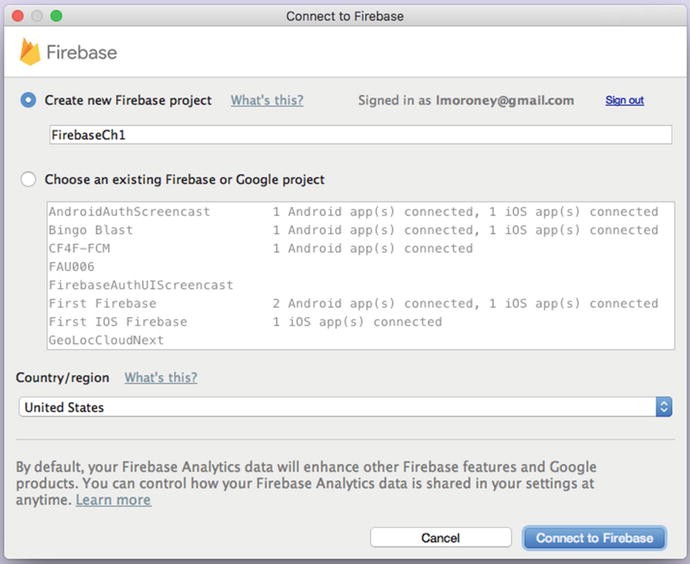Choose Bingo Blast from existing projects
Viewport: 690px width, 564px height.
pyautogui.click(x=91, y=230)
